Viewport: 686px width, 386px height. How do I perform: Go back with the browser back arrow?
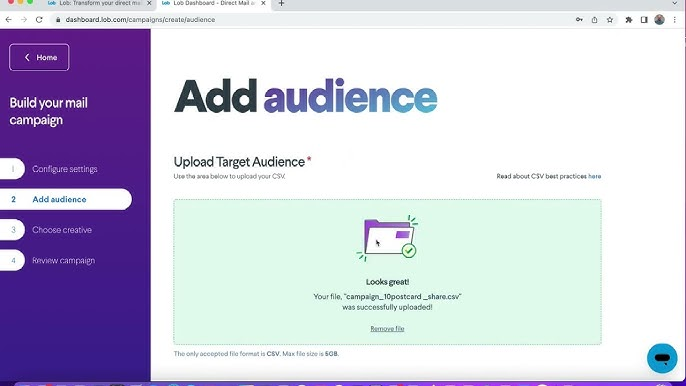(x=8, y=20)
